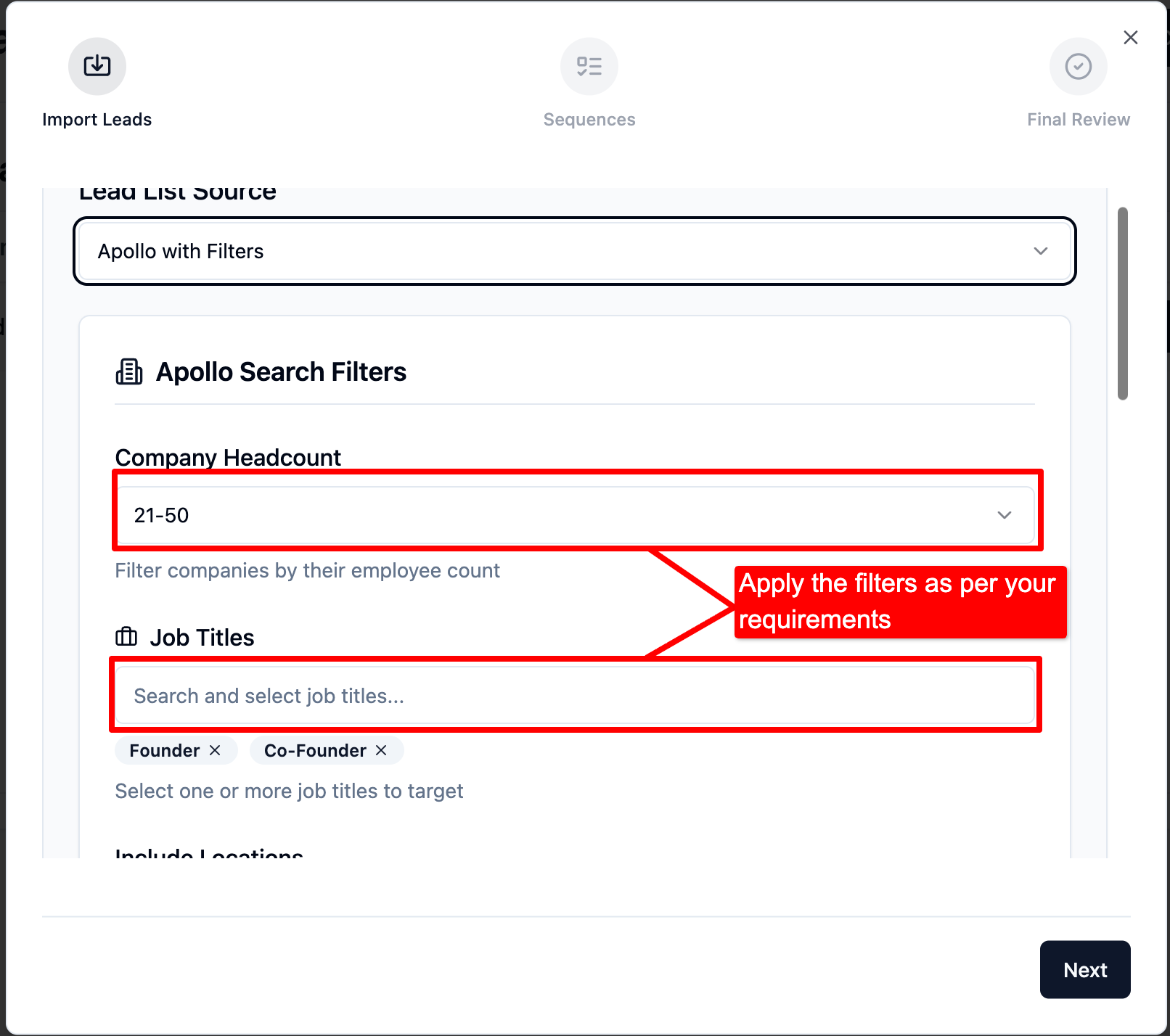Image resolution: width=1170 pixels, height=1036 pixels.
Task: Select the Import Leads step label
Action: (x=97, y=120)
